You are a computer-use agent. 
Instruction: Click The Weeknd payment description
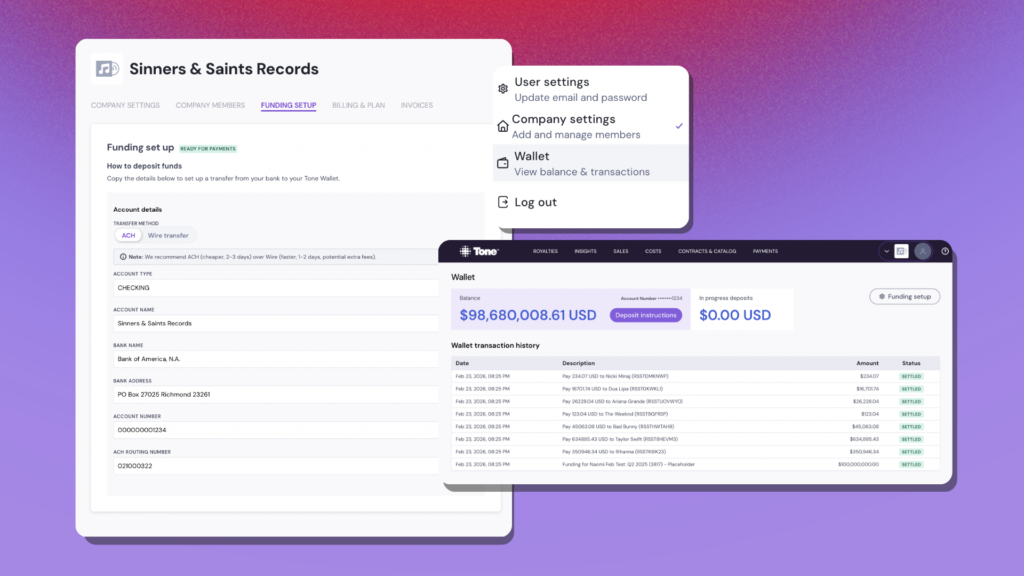[615, 414]
